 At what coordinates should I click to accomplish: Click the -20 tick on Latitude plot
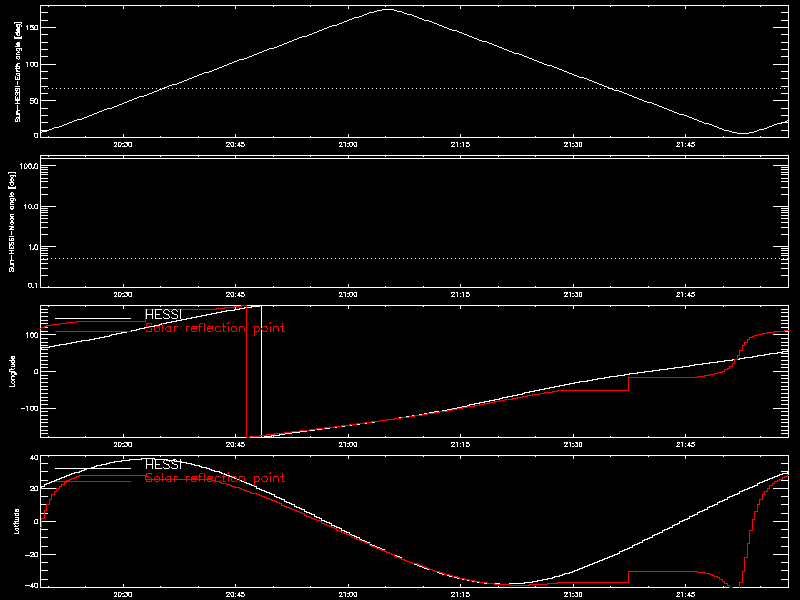(x=32, y=555)
